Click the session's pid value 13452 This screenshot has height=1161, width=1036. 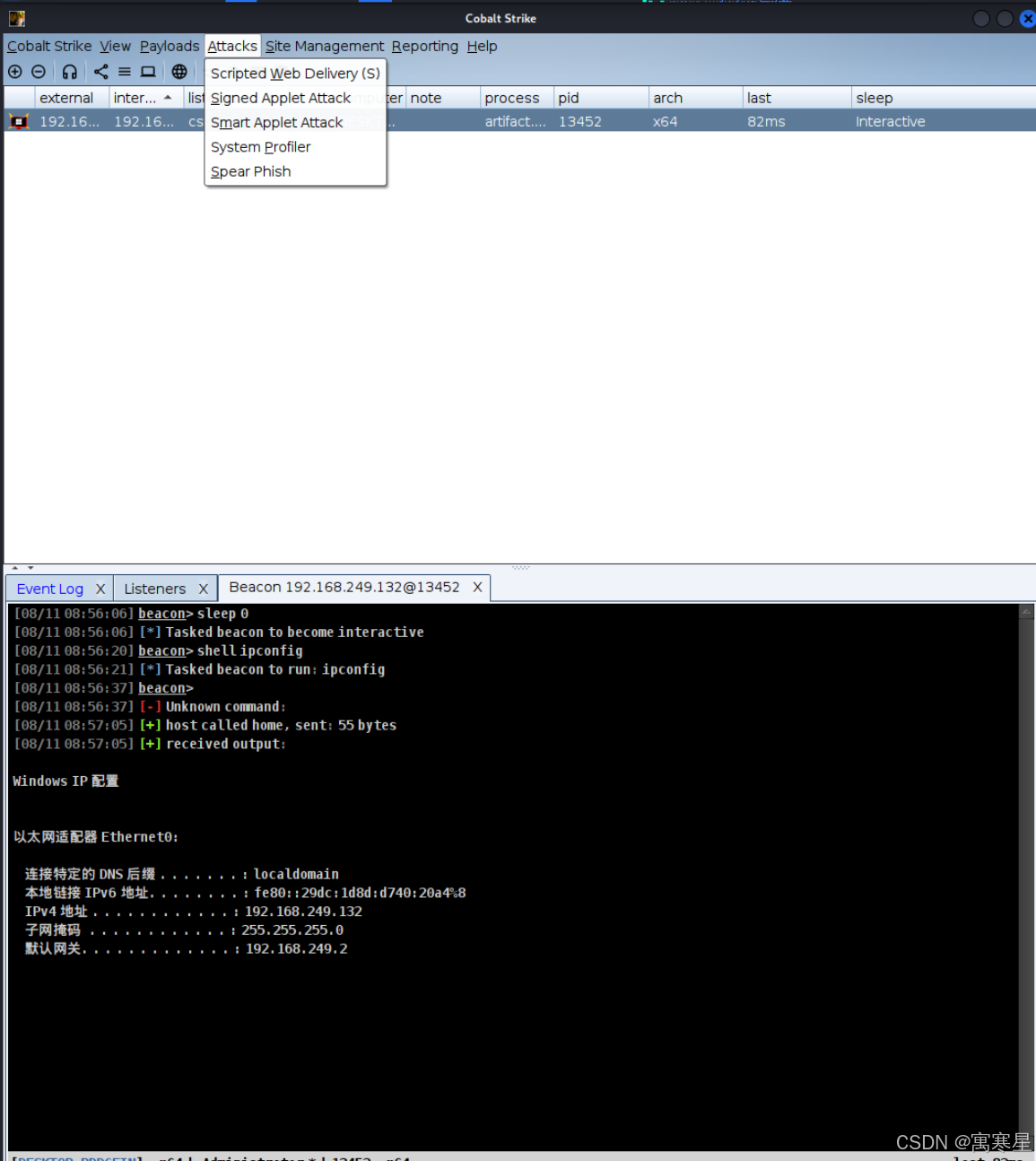pos(580,121)
